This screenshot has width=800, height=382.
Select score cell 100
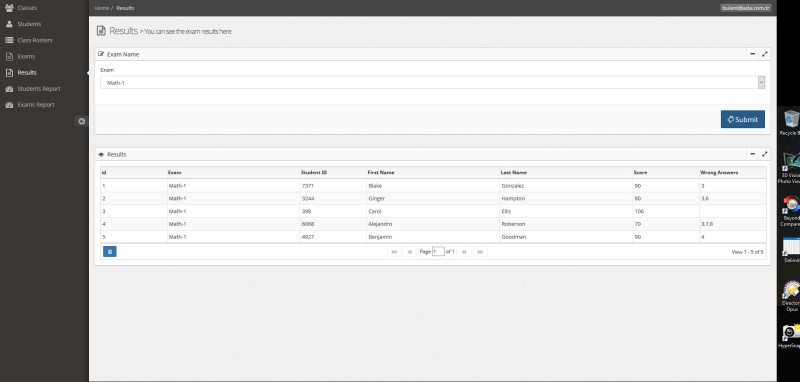665,211
